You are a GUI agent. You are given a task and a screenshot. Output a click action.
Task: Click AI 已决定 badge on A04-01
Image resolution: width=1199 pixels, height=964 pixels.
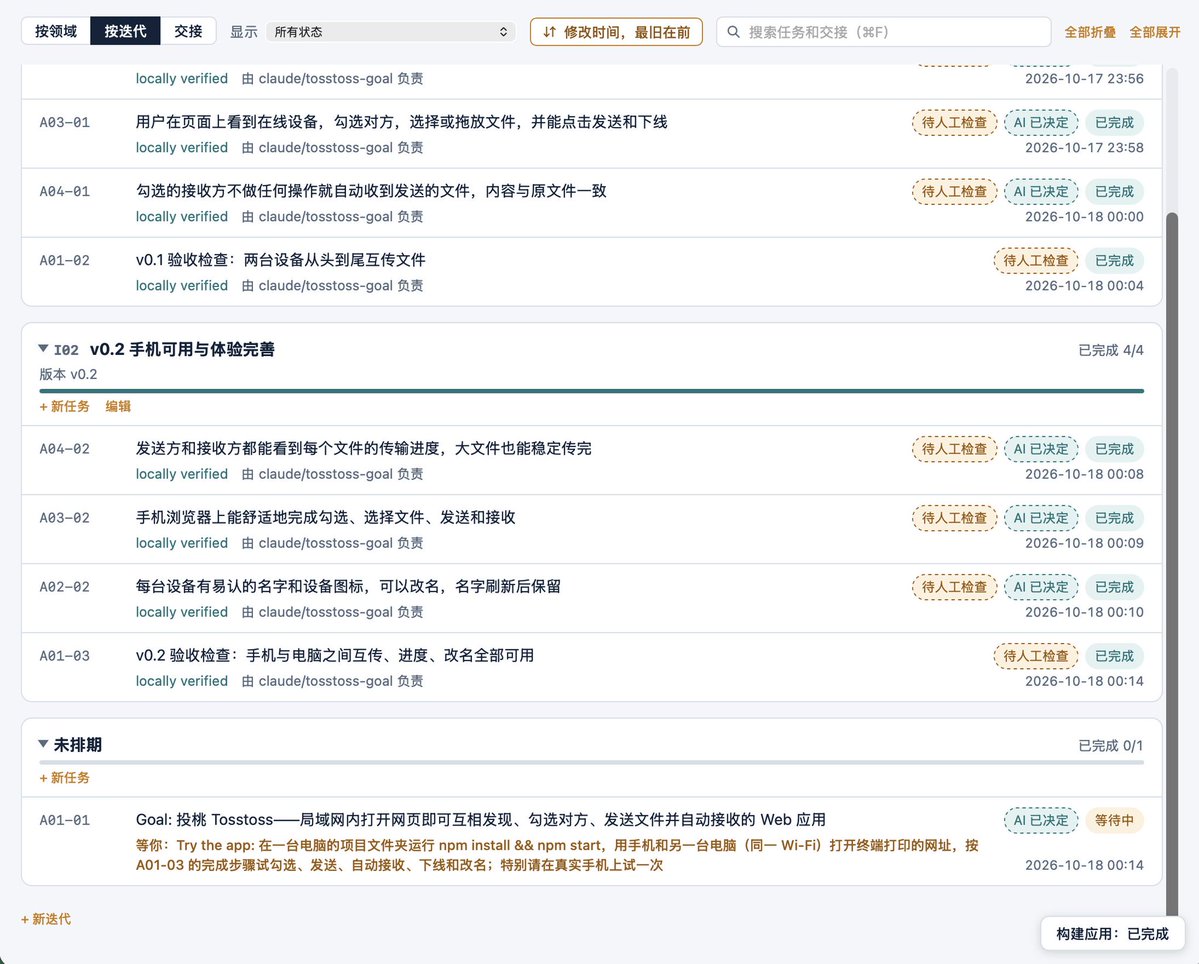point(1041,191)
